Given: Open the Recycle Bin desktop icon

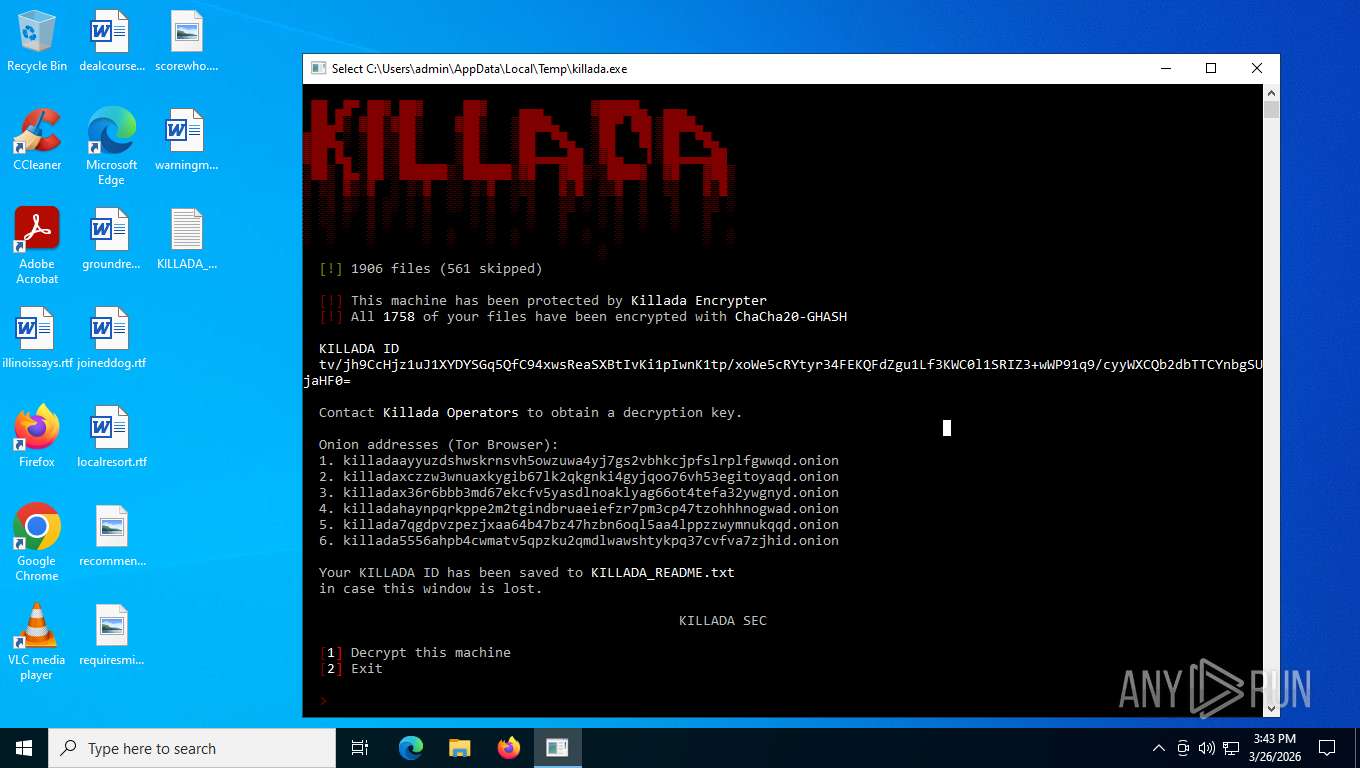Looking at the screenshot, I should (x=37, y=41).
